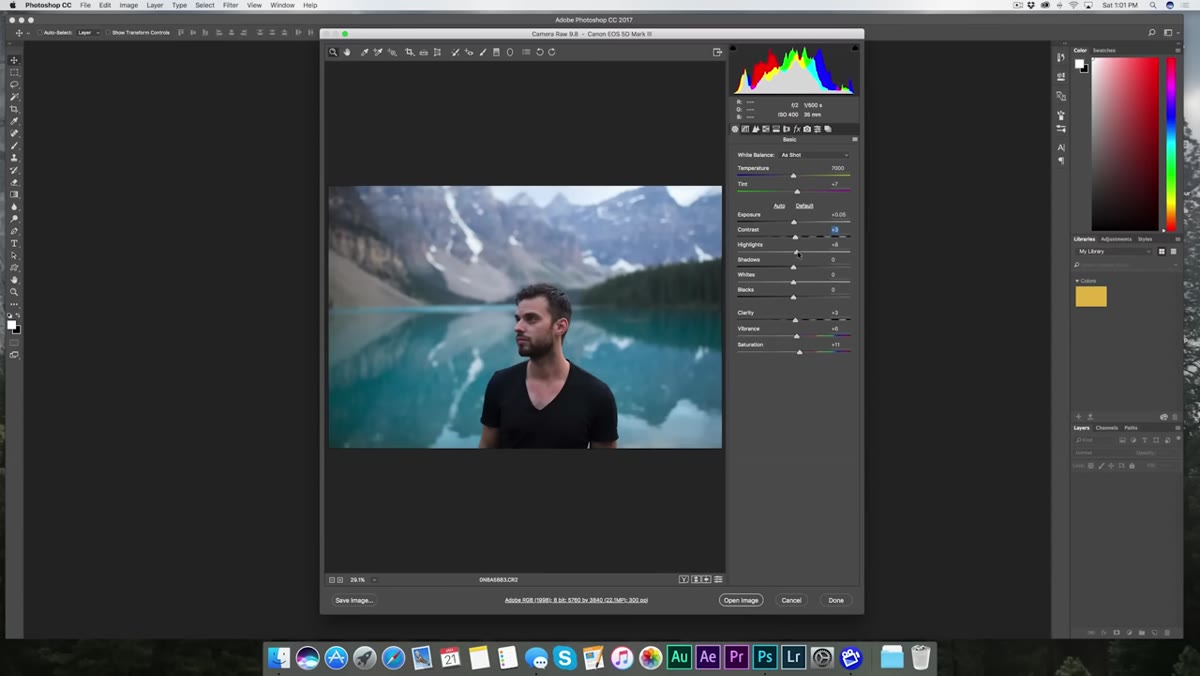Select the Color Sampler tool in Camera Raw
The width and height of the screenshot is (1200, 676).
tap(378, 52)
